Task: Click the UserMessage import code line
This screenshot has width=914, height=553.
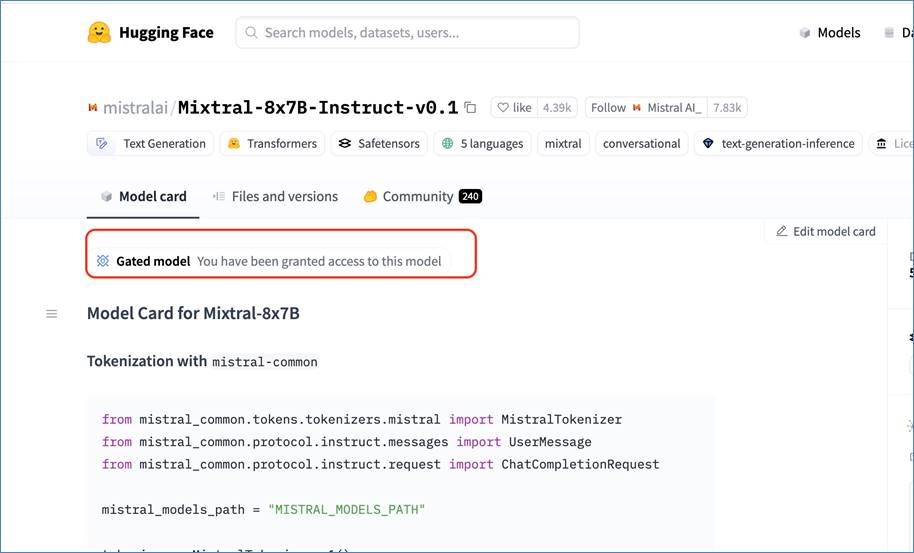Action: 347,442
